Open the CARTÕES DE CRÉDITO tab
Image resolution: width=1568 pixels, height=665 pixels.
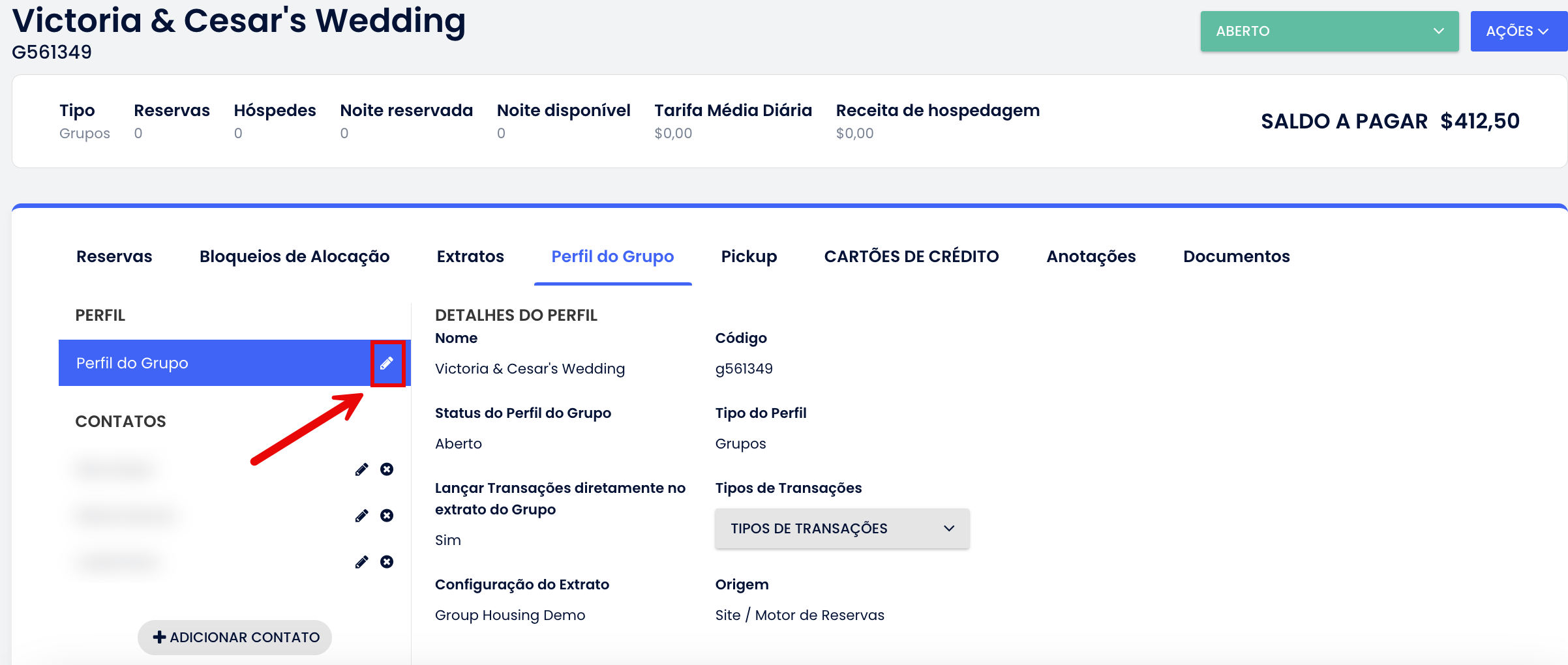pos(911,256)
